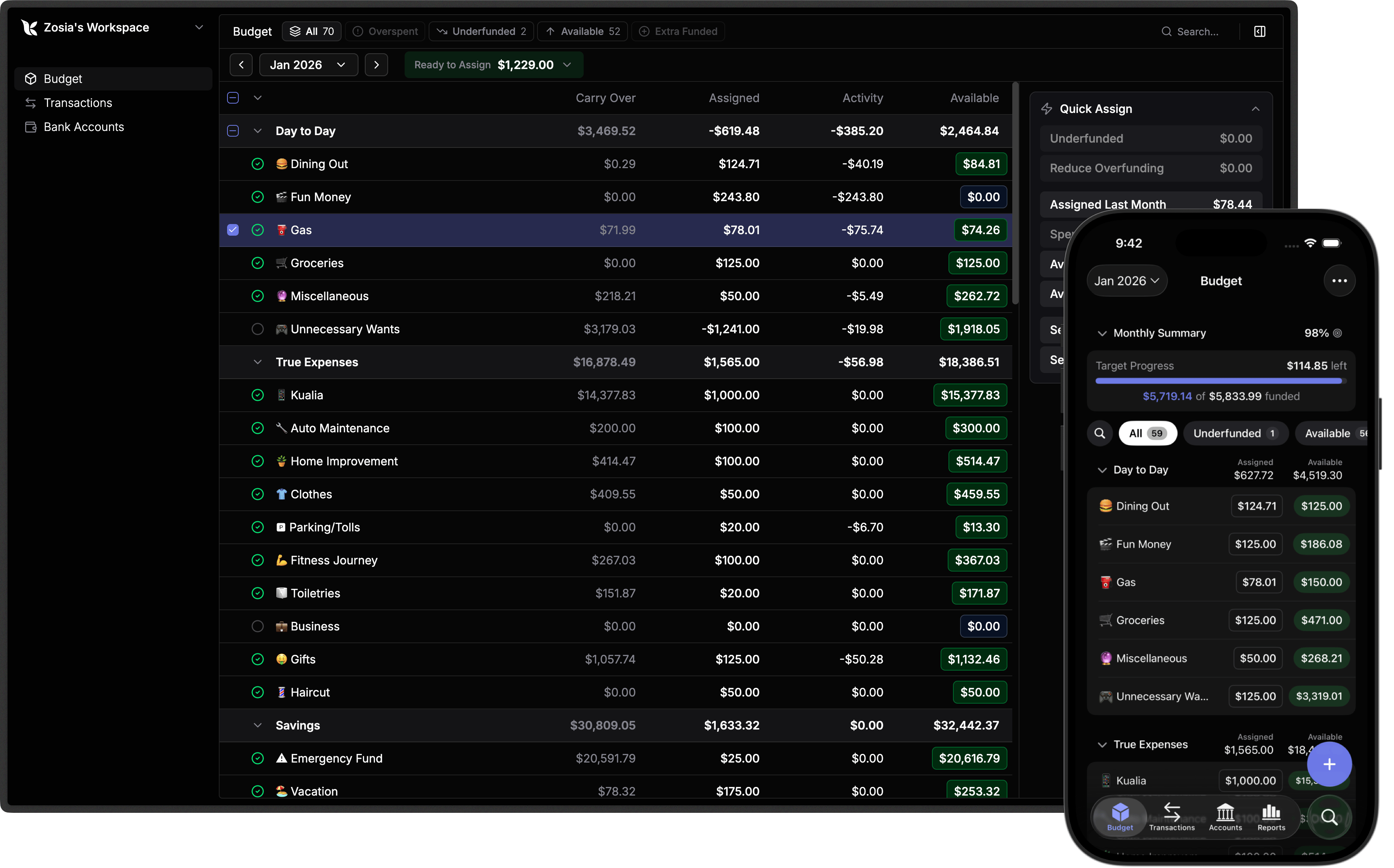
Task: Click the Quick Assign lightning icon
Action: tap(1047, 108)
